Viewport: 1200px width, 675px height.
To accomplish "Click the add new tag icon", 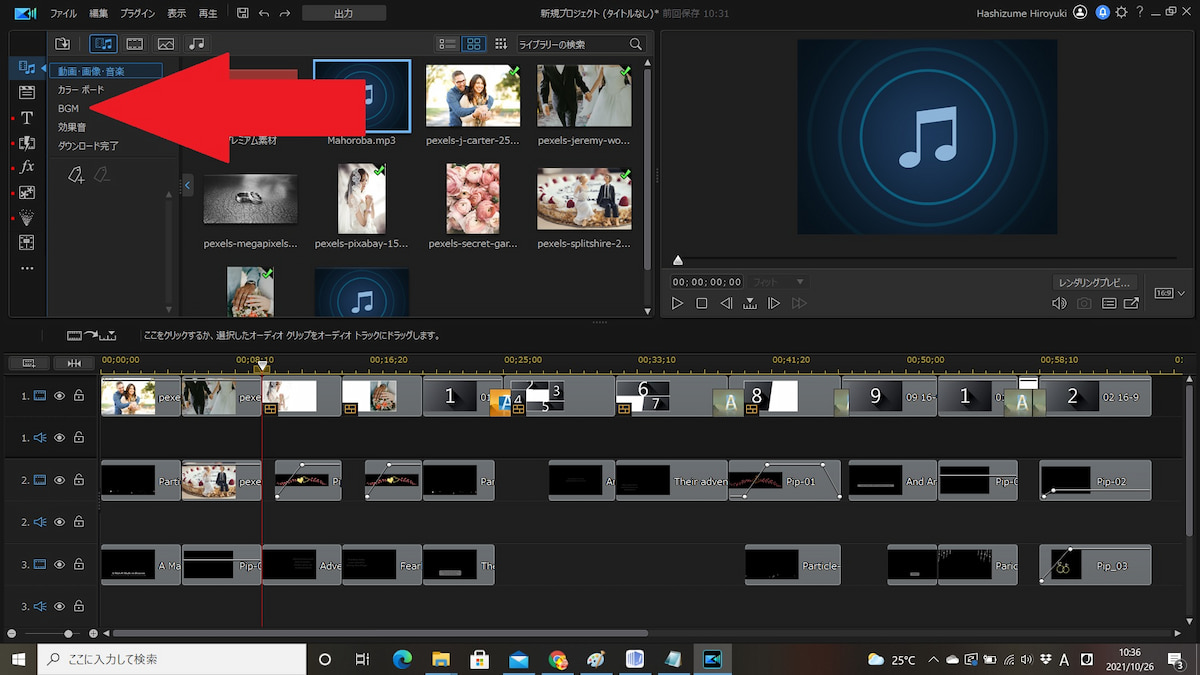I will point(76,175).
